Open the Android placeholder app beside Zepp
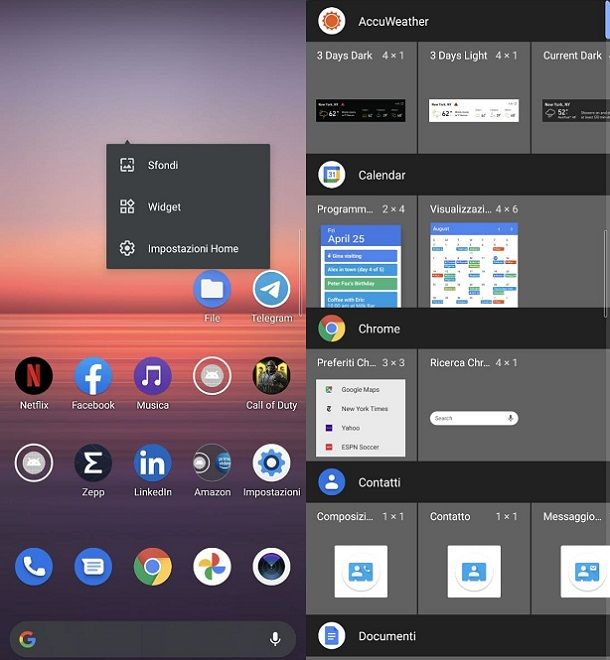Viewport: 610px width, 660px height. (x=34, y=463)
